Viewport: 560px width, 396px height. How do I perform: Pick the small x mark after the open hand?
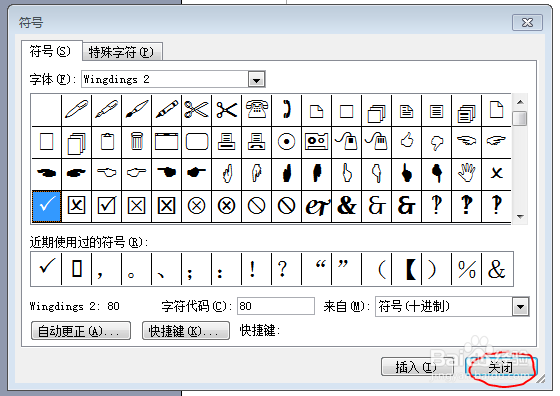[x=496, y=174]
